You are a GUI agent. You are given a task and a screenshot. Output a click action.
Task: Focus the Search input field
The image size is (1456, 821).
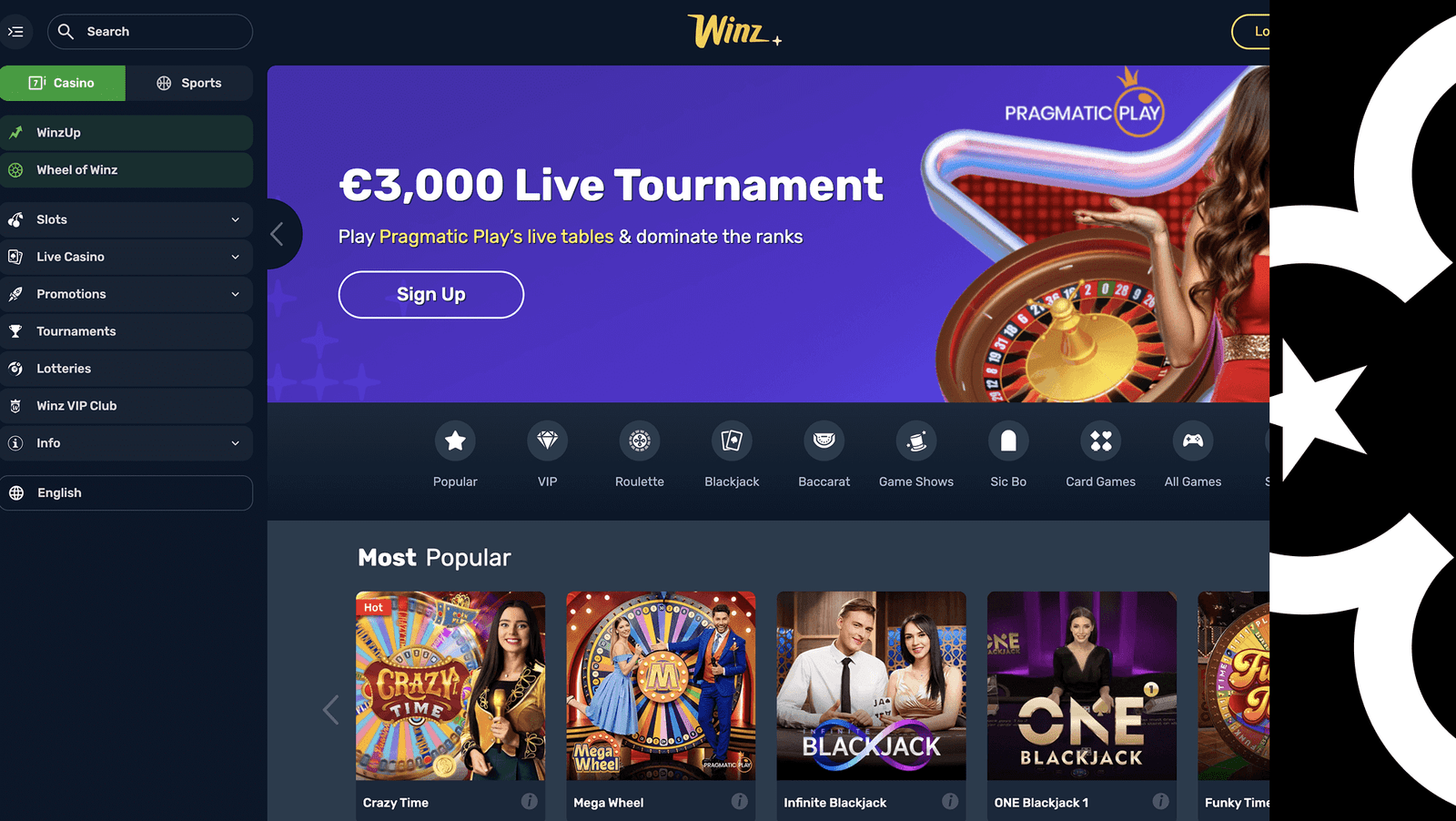[150, 32]
